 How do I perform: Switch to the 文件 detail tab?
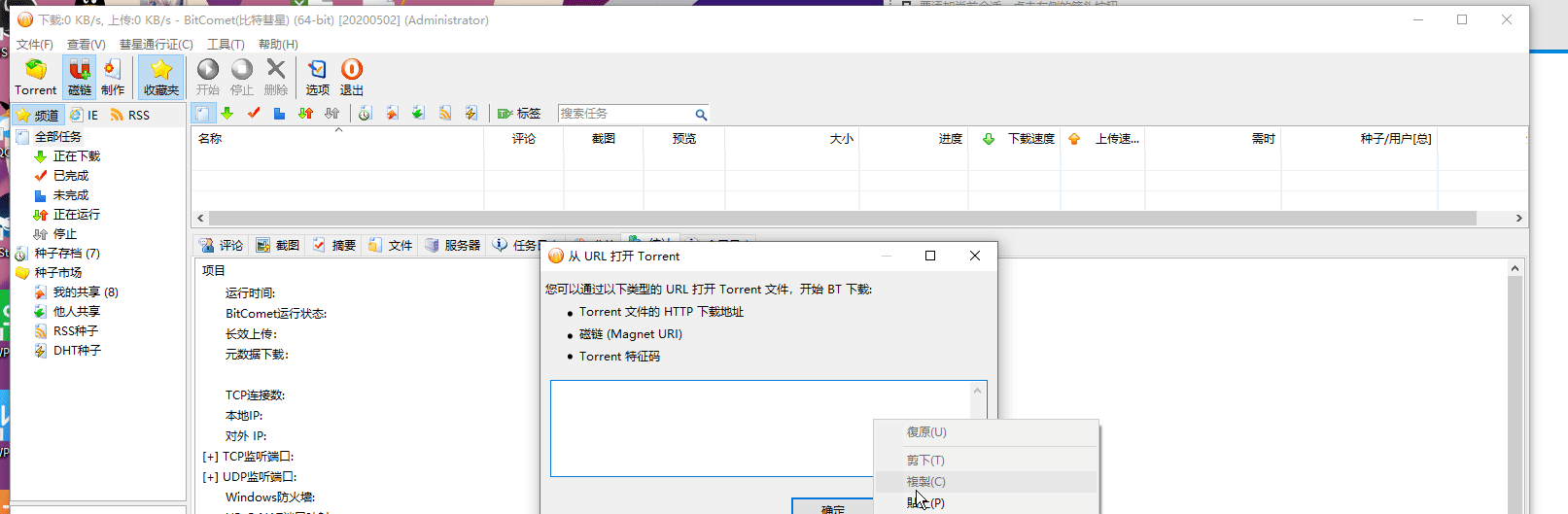pos(390,245)
